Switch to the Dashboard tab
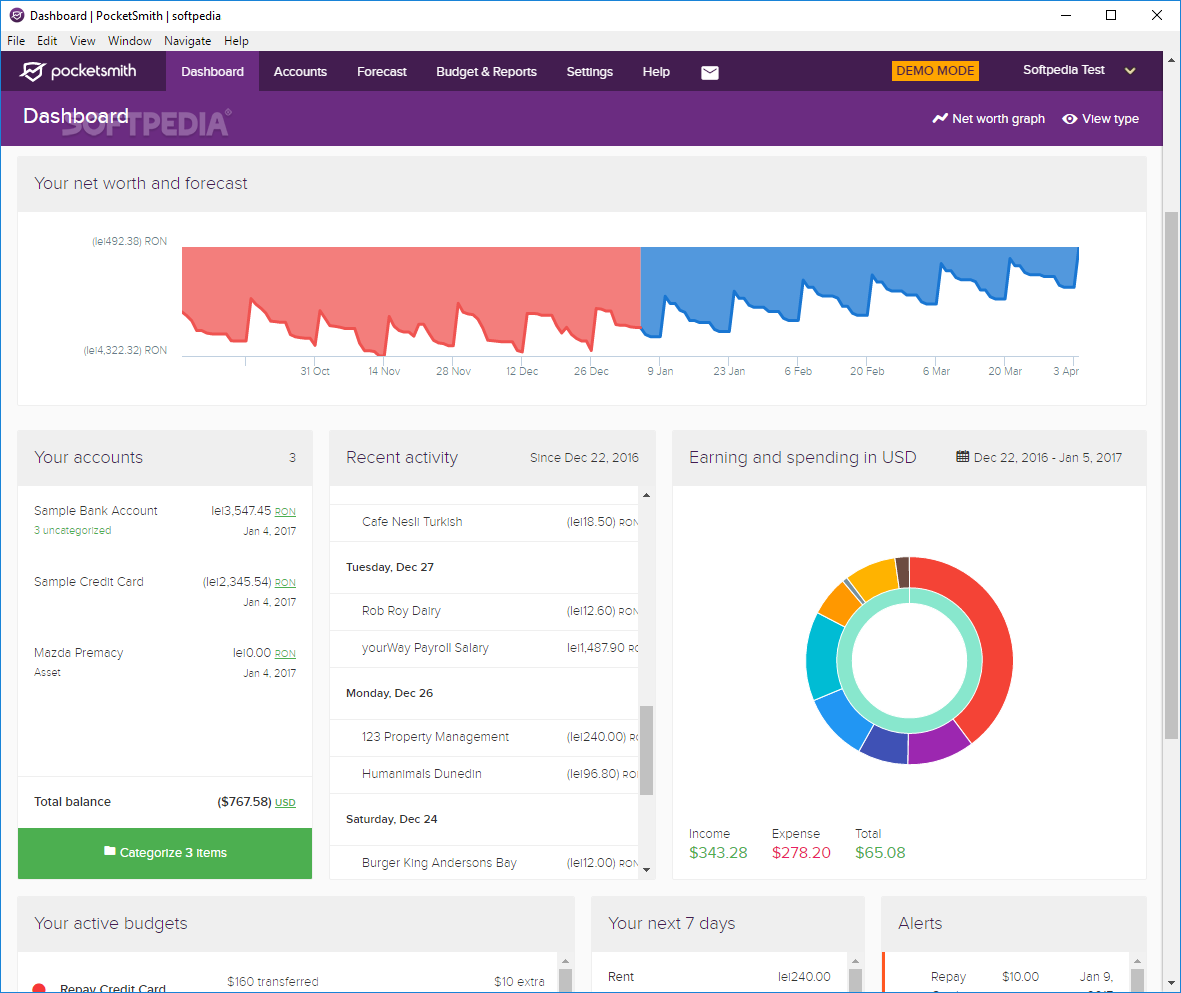Screen dimensions: 1181x993 pyautogui.click(x=212, y=72)
